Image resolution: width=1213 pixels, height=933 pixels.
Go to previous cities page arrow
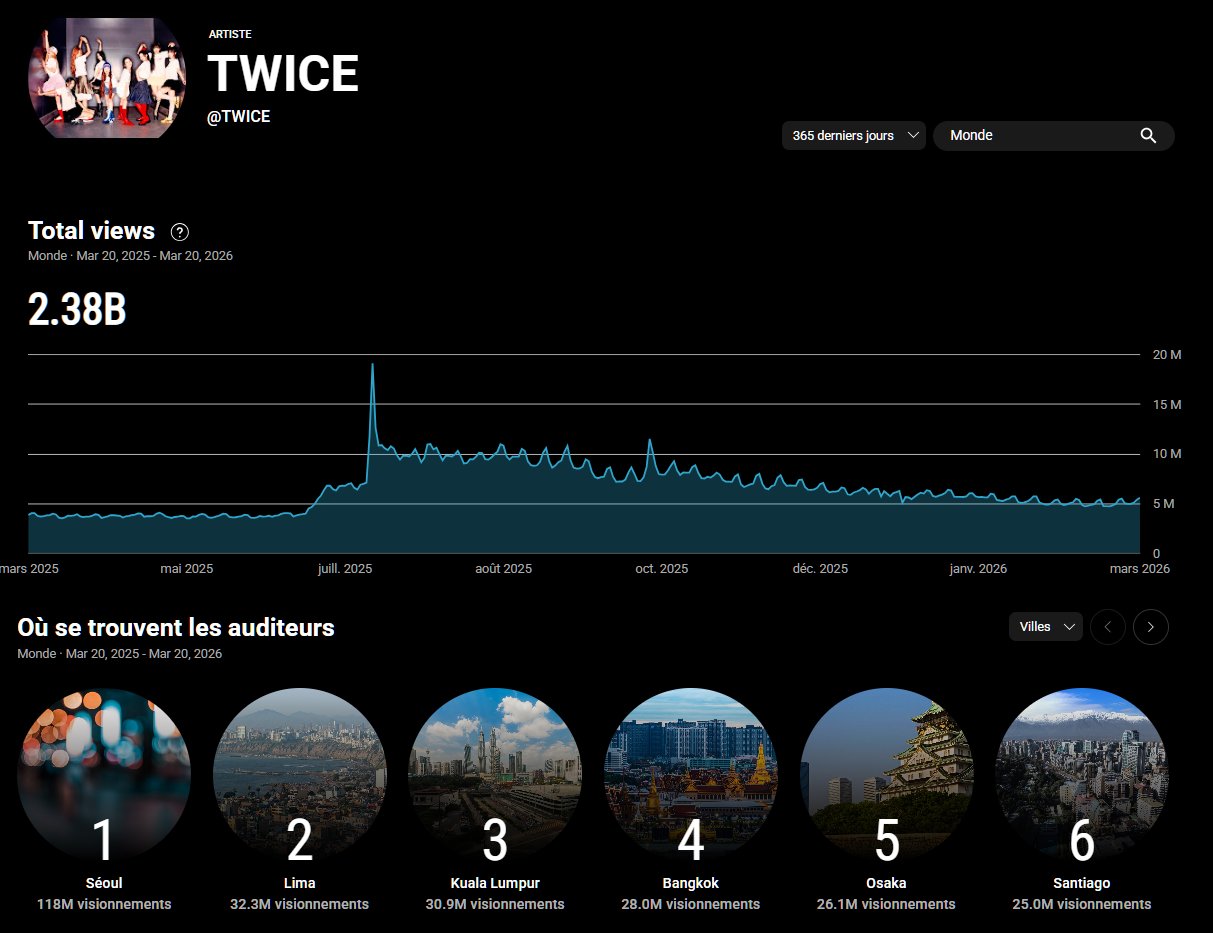coord(1108,627)
